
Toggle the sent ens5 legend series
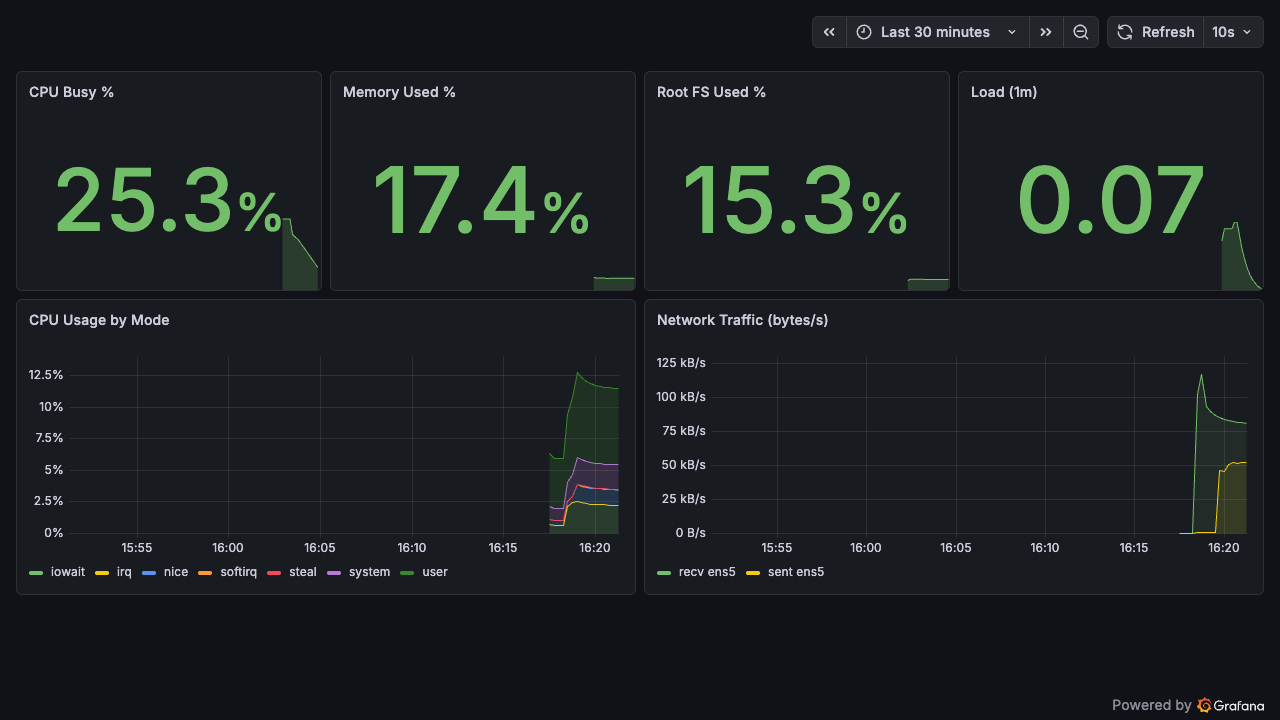796,572
